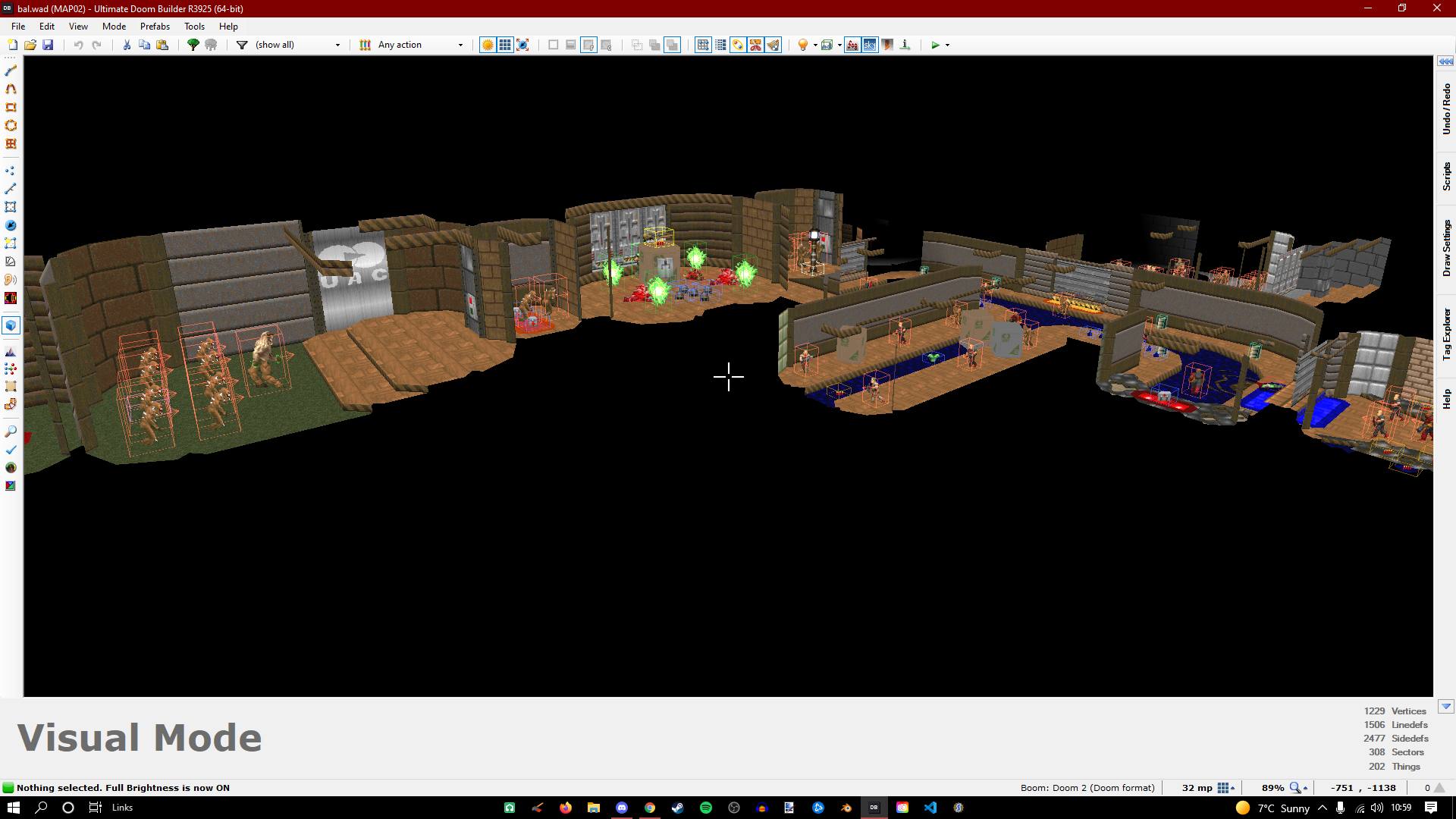This screenshot has height=819, width=1456.
Task: Toggle Full Brightness sun button
Action: pyautogui.click(x=488, y=45)
